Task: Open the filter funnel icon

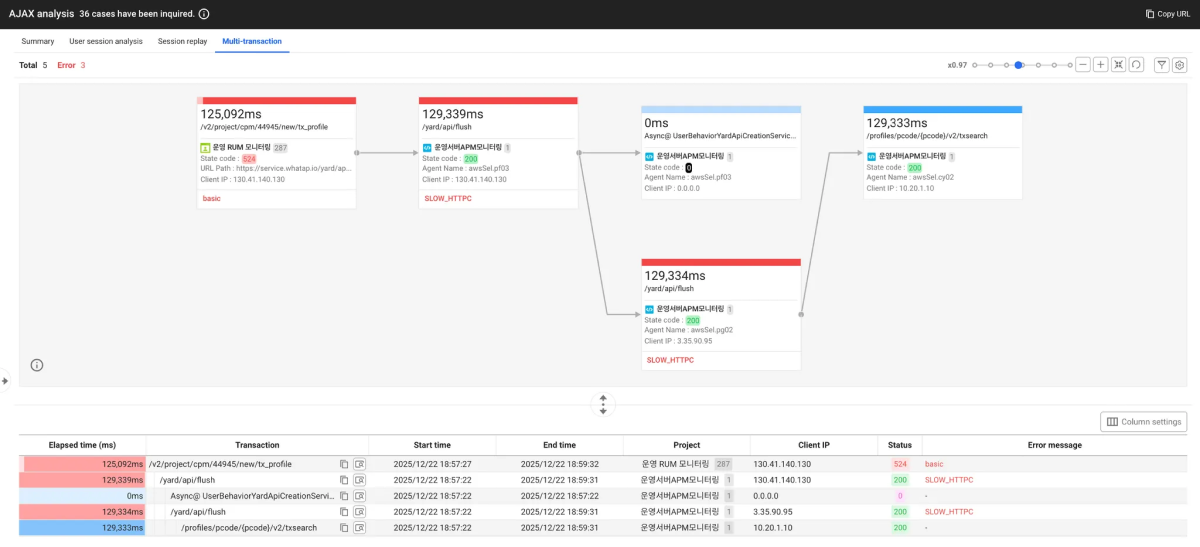Action: (1162, 65)
